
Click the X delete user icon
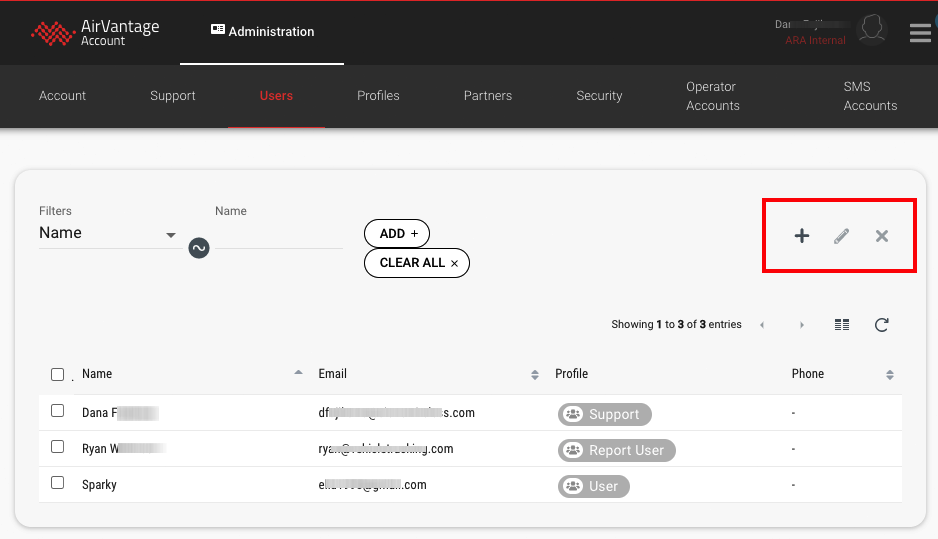[882, 236]
